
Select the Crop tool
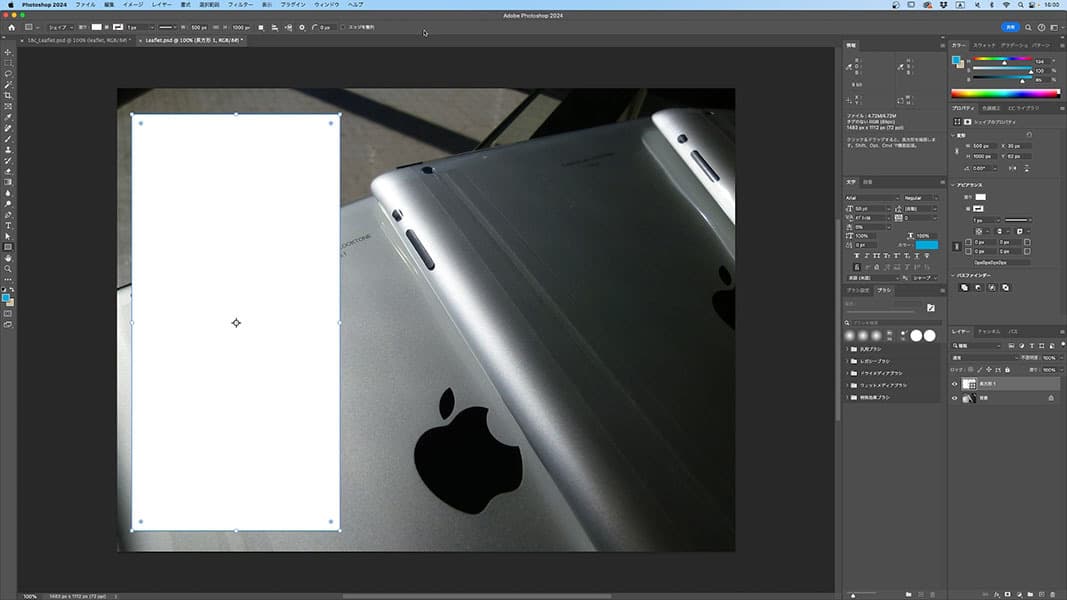(8, 95)
